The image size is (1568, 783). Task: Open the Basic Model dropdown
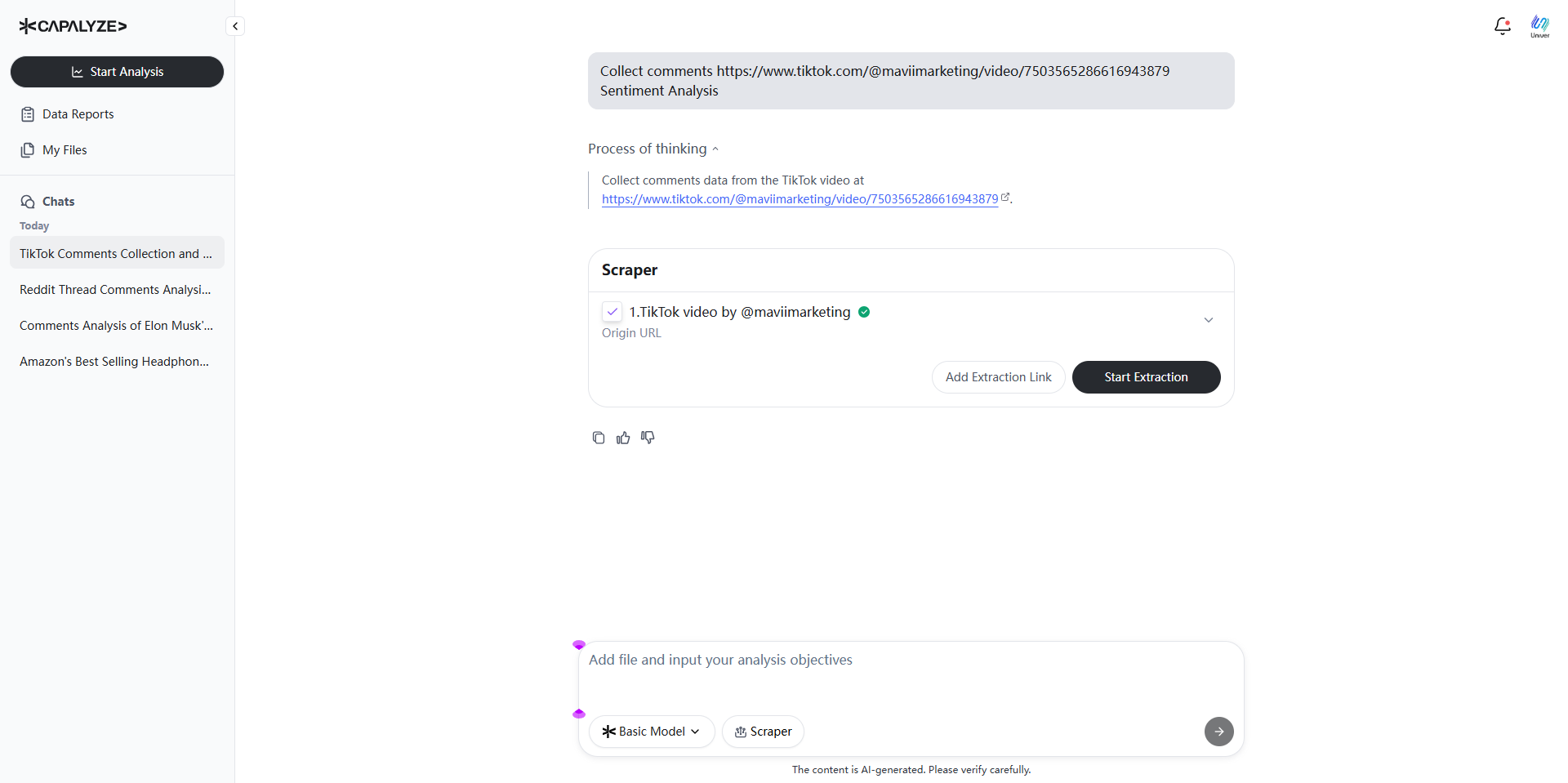[652, 732]
